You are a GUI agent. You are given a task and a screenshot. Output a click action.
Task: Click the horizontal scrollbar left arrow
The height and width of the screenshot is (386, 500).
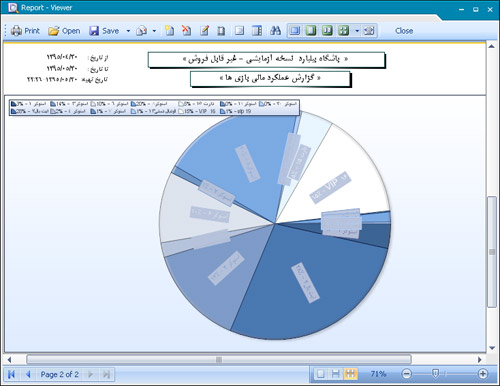tap(9, 360)
